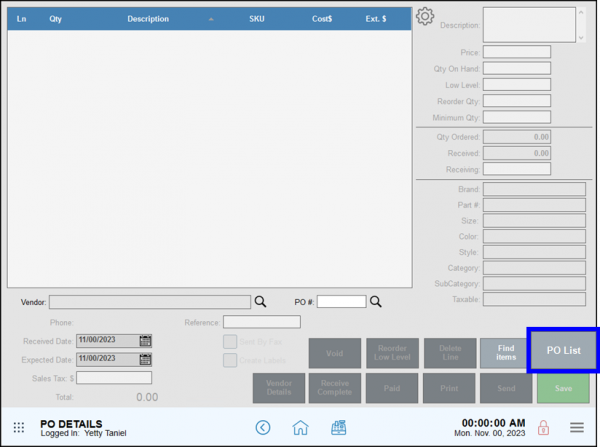
Task: Open the hamburger menu icon
Action: 577,427
